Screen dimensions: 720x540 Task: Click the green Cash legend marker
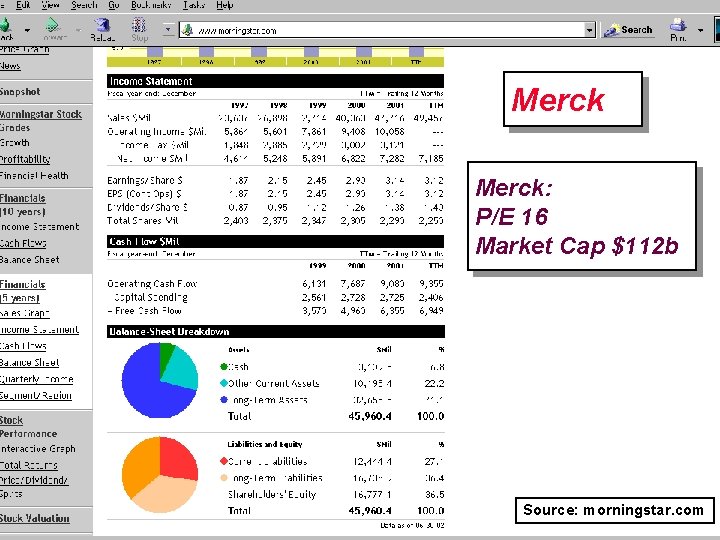click(224, 366)
